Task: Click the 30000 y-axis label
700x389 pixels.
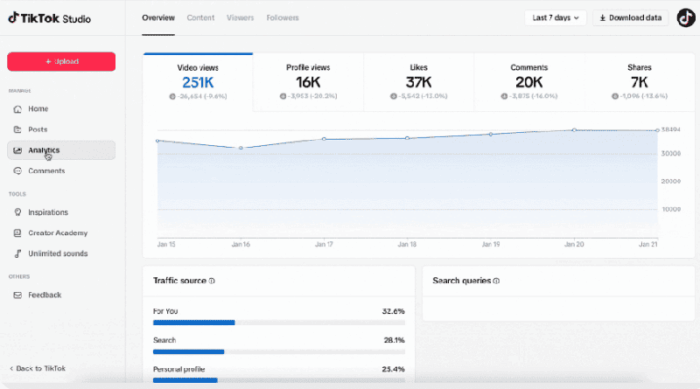Action: click(x=671, y=154)
